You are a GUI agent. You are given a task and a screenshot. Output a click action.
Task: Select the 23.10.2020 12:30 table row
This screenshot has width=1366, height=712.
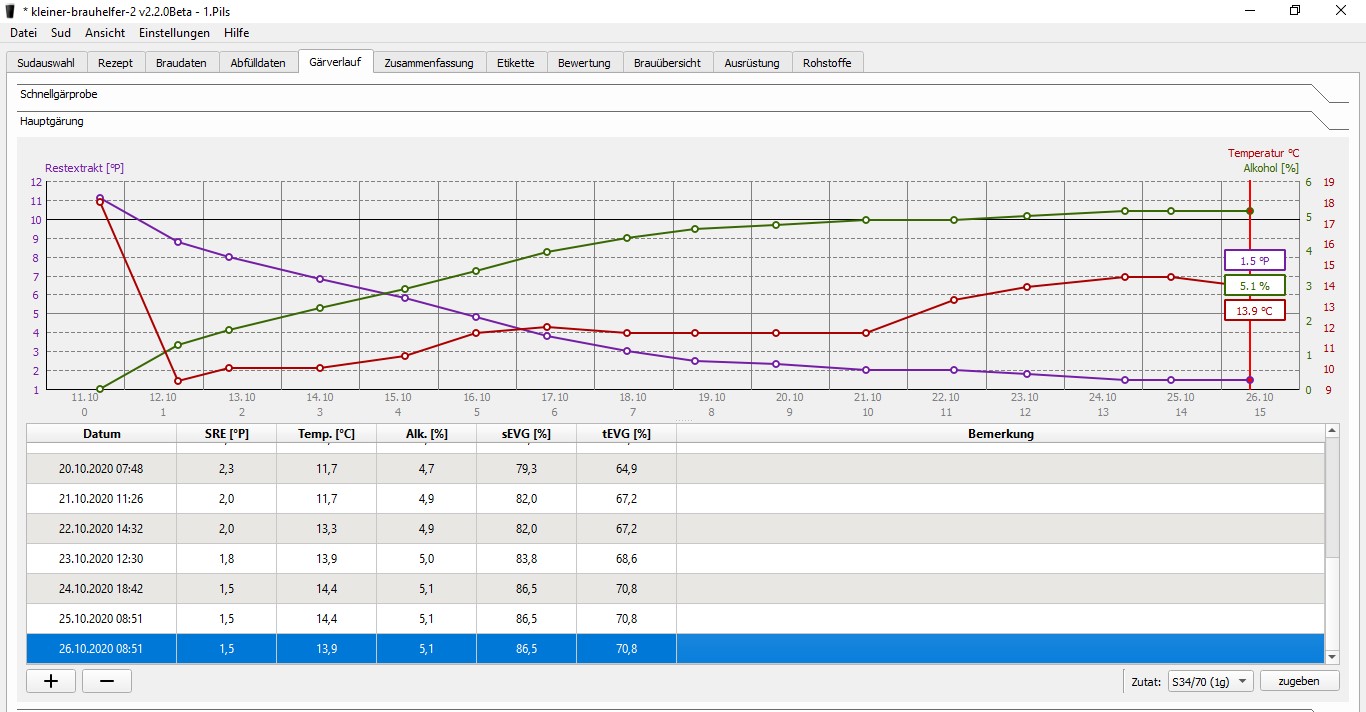click(101, 559)
